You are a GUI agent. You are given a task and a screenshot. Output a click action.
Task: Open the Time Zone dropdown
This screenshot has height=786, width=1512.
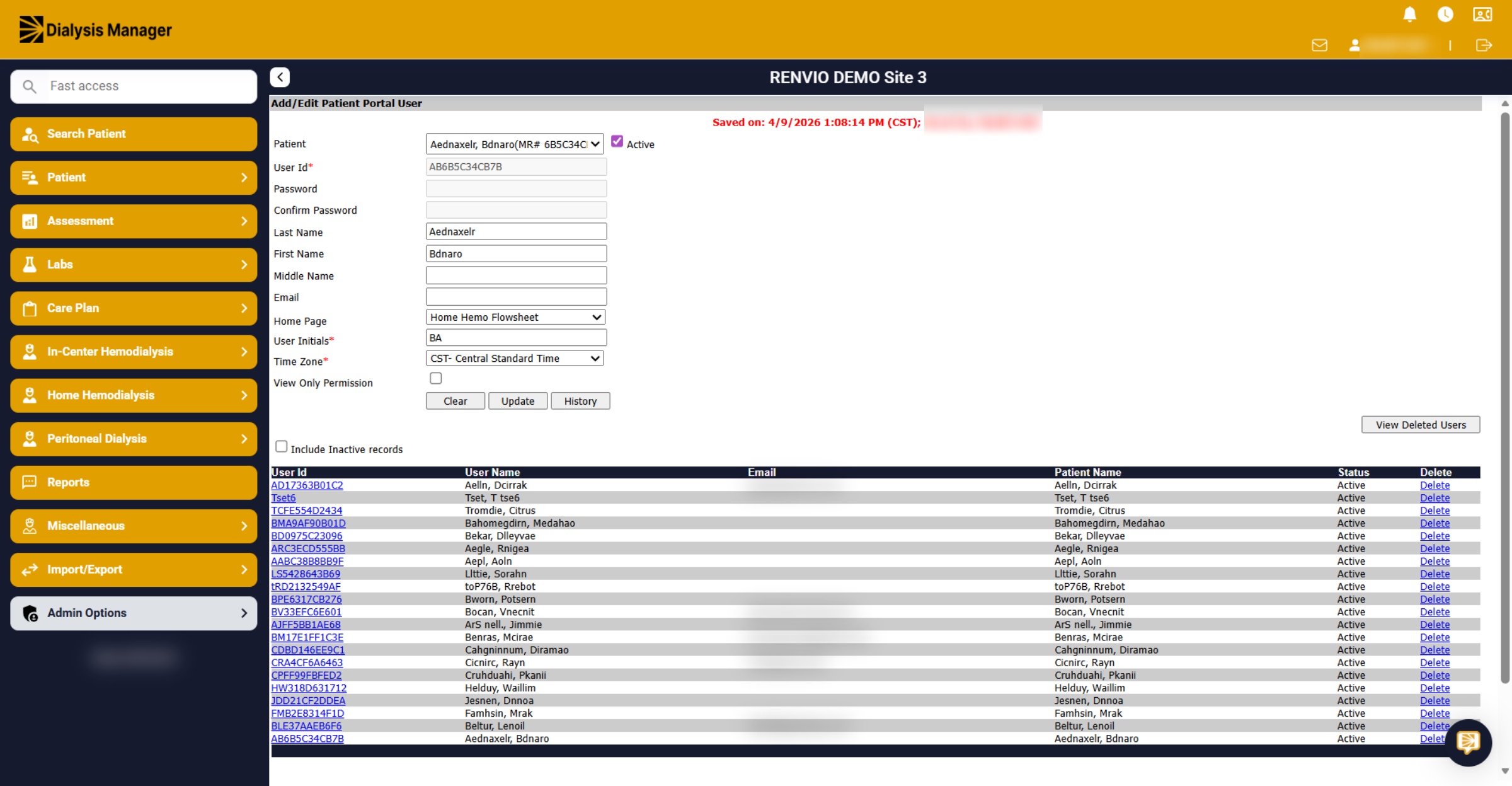pos(515,358)
